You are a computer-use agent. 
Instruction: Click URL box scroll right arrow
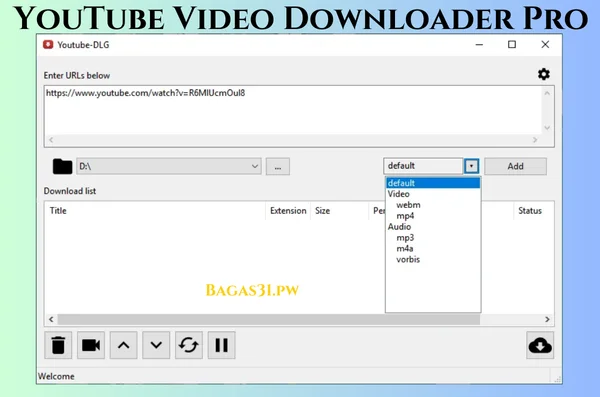[535, 140]
